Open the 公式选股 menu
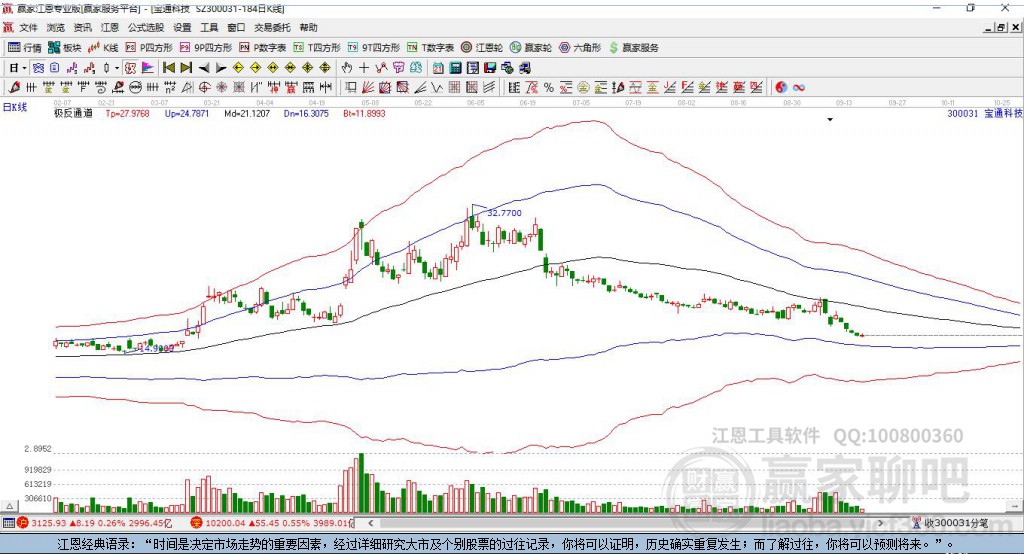Image resolution: width=1024 pixels, height=554 pixels. pos(146,27)
